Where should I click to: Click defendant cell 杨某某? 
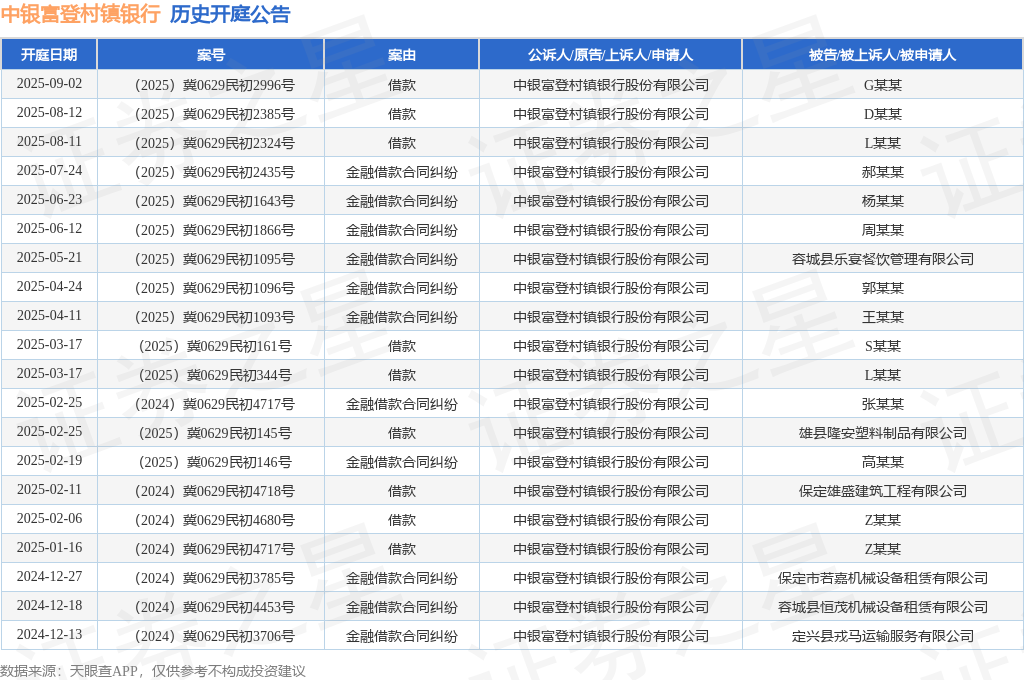coord(882,201)
